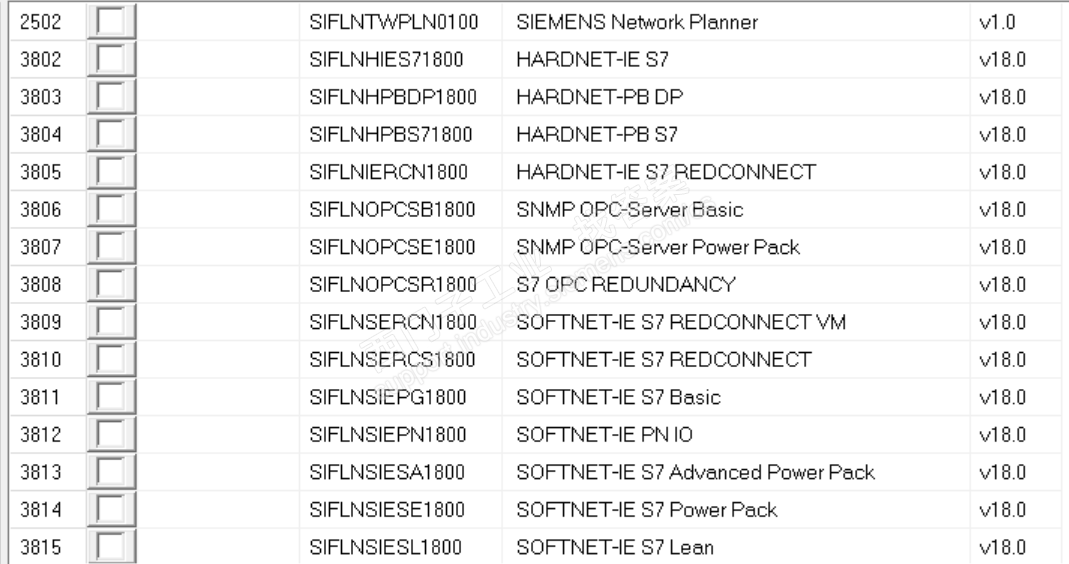
Task: Enable the HARDNET-PB DP checkbox
Action: (x=111, y=97)
